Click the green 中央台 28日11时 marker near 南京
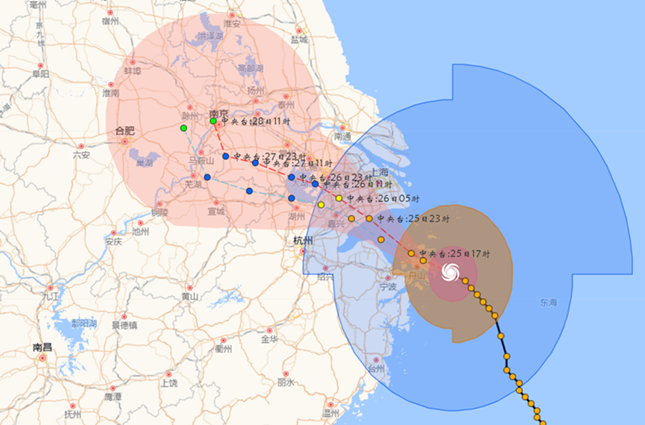The image size is (645, 425). click(213, 121)
